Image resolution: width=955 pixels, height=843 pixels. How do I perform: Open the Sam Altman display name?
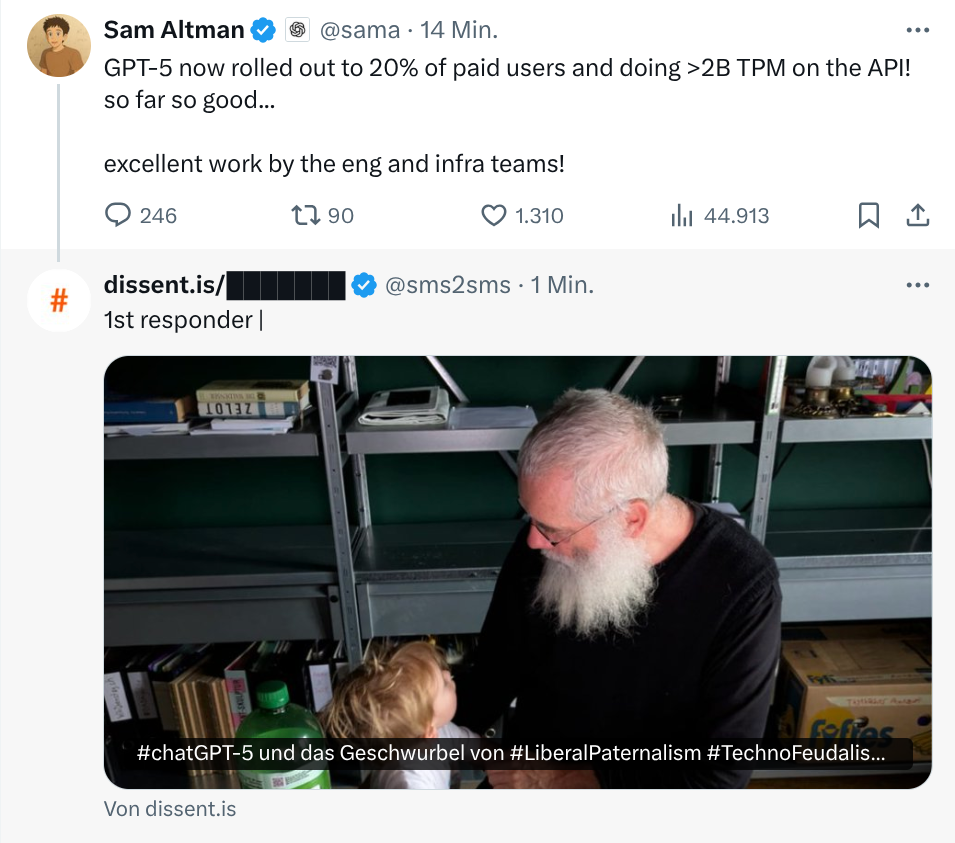point(174,31)
